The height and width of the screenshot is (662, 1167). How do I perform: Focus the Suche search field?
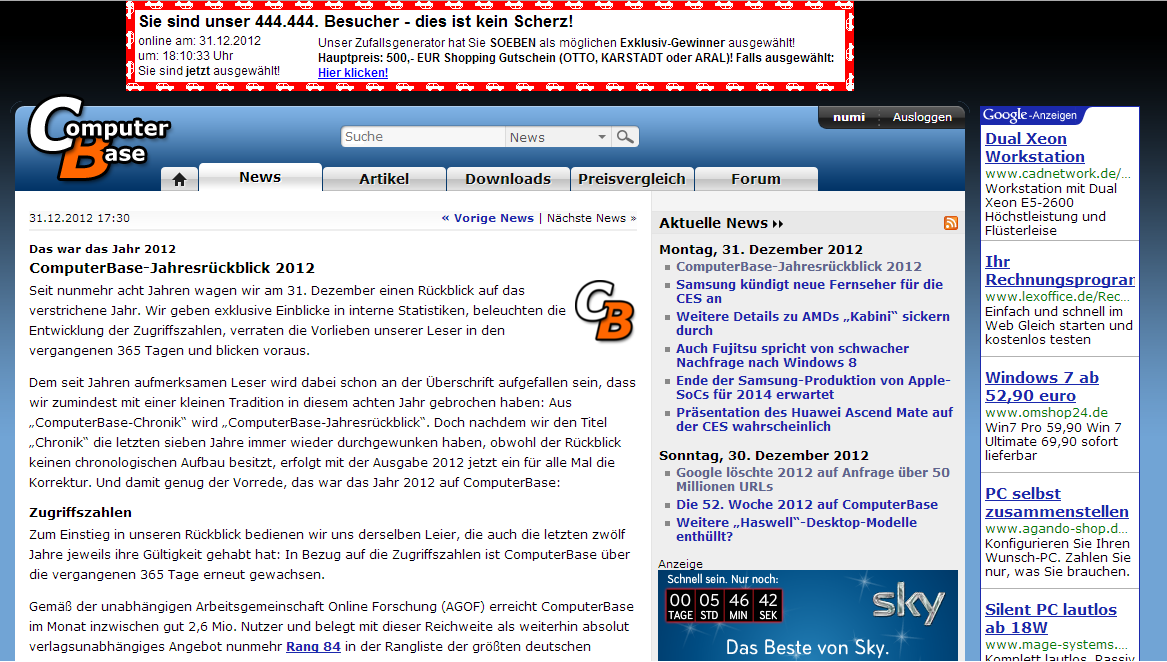click(x=423, y=137)
